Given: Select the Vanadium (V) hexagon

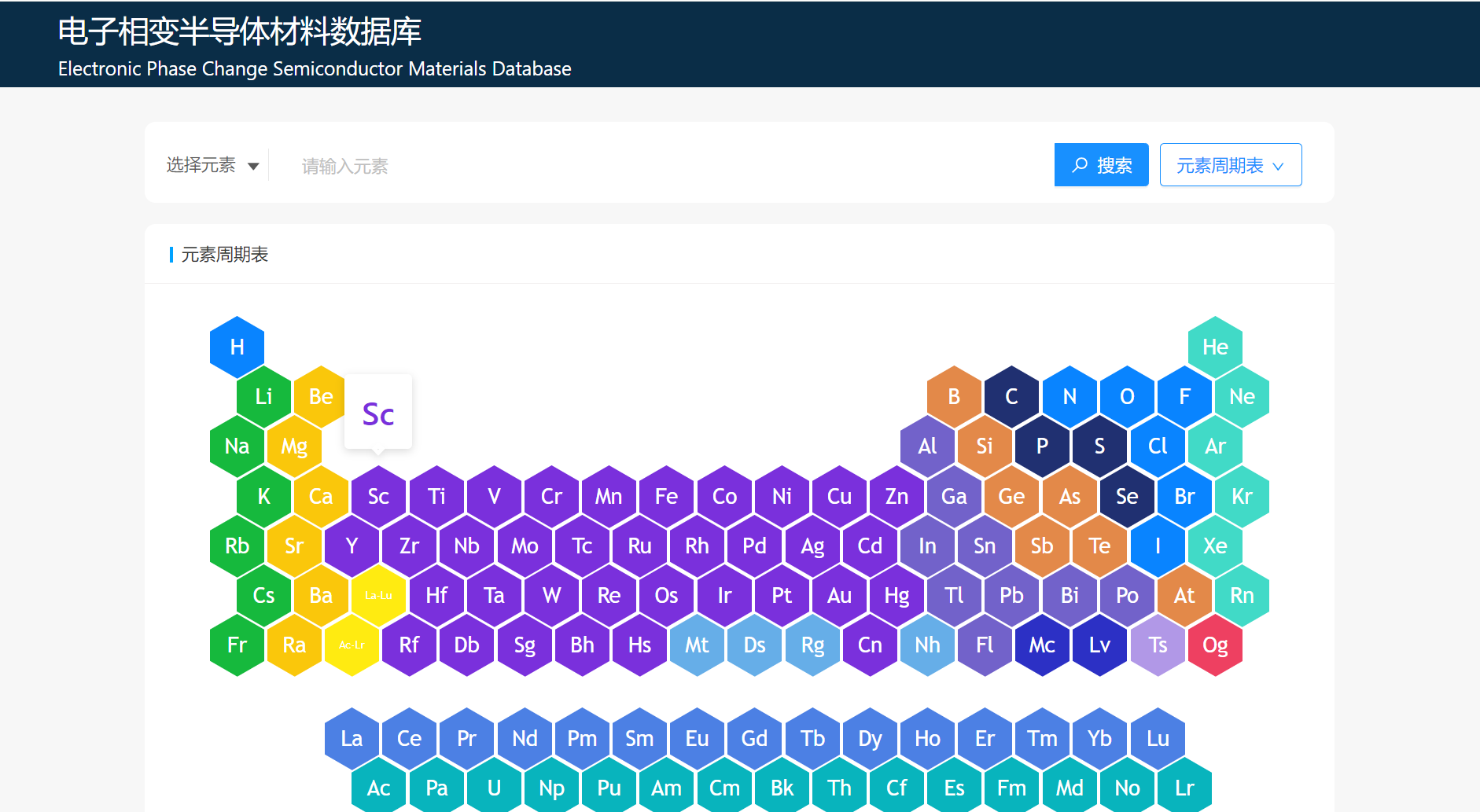Looking at the screenshot, I should point(494,496).
